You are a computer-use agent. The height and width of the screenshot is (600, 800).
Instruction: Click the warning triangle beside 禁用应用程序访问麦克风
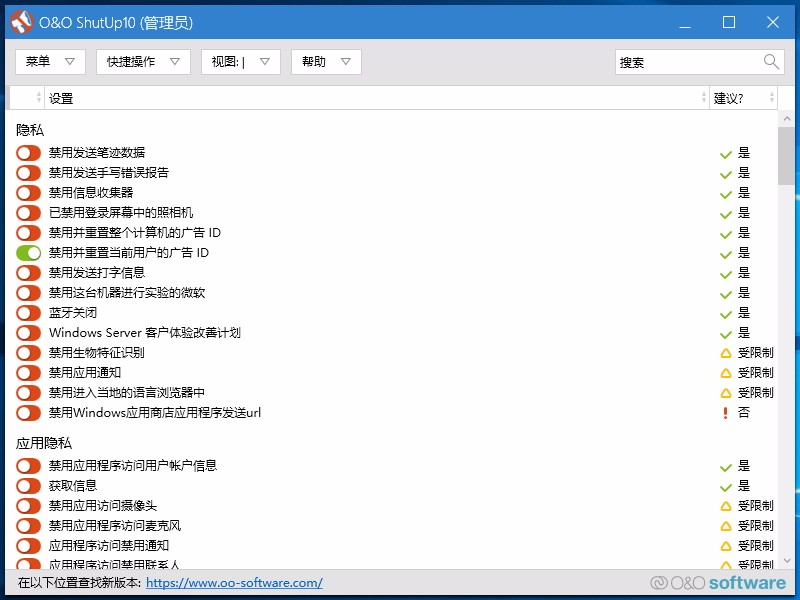[726, 526]
